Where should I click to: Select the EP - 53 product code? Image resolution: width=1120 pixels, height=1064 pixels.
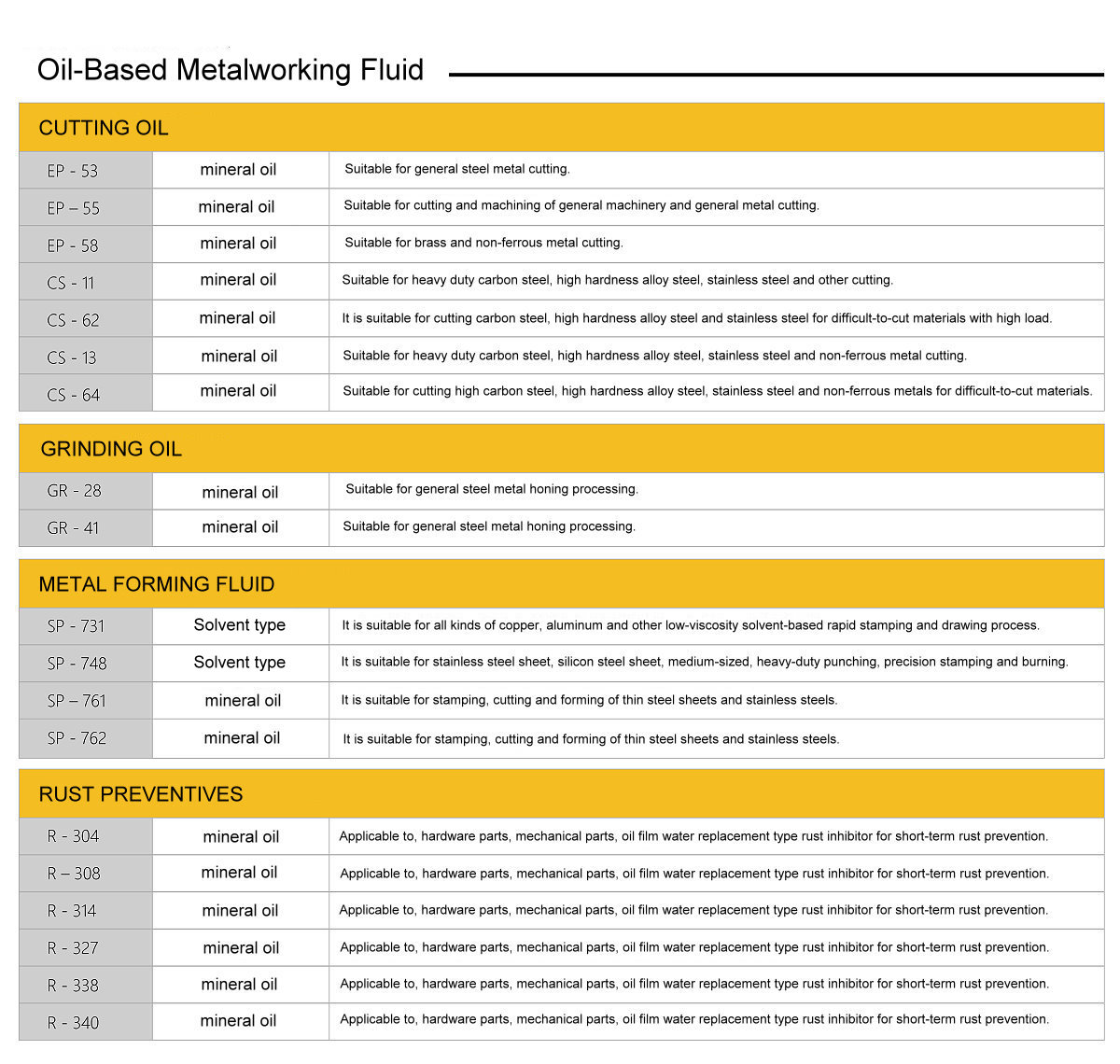pos(73,171)
